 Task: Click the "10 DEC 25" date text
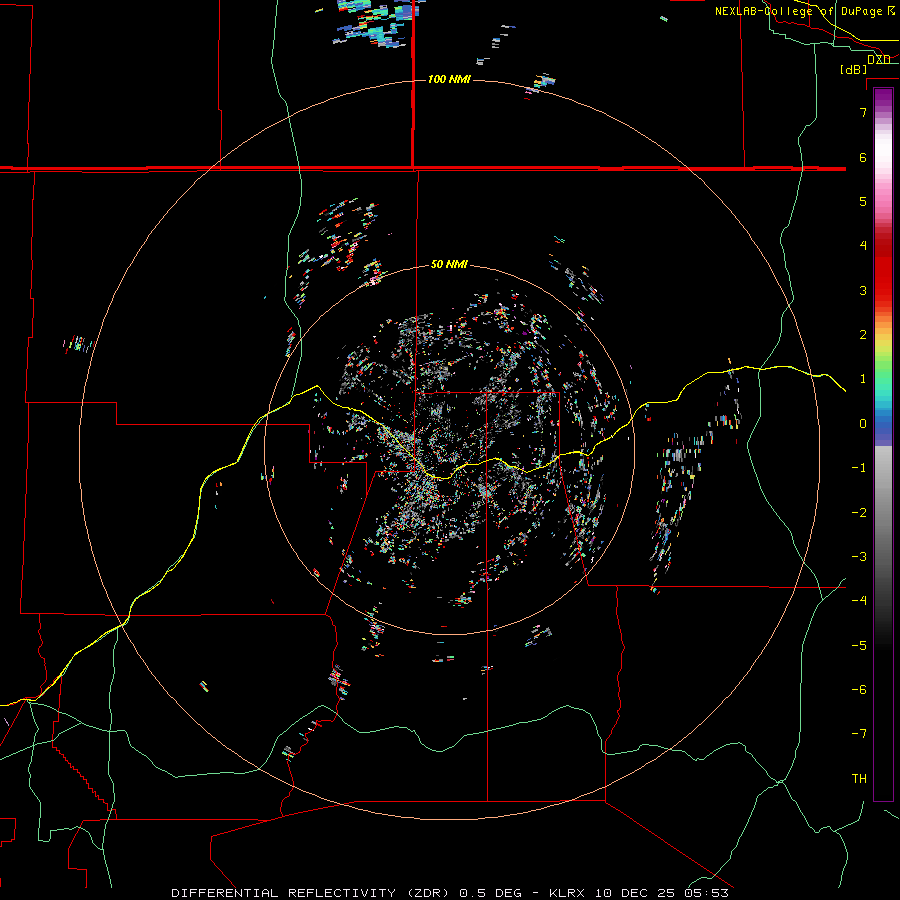(x=636, y=893)
